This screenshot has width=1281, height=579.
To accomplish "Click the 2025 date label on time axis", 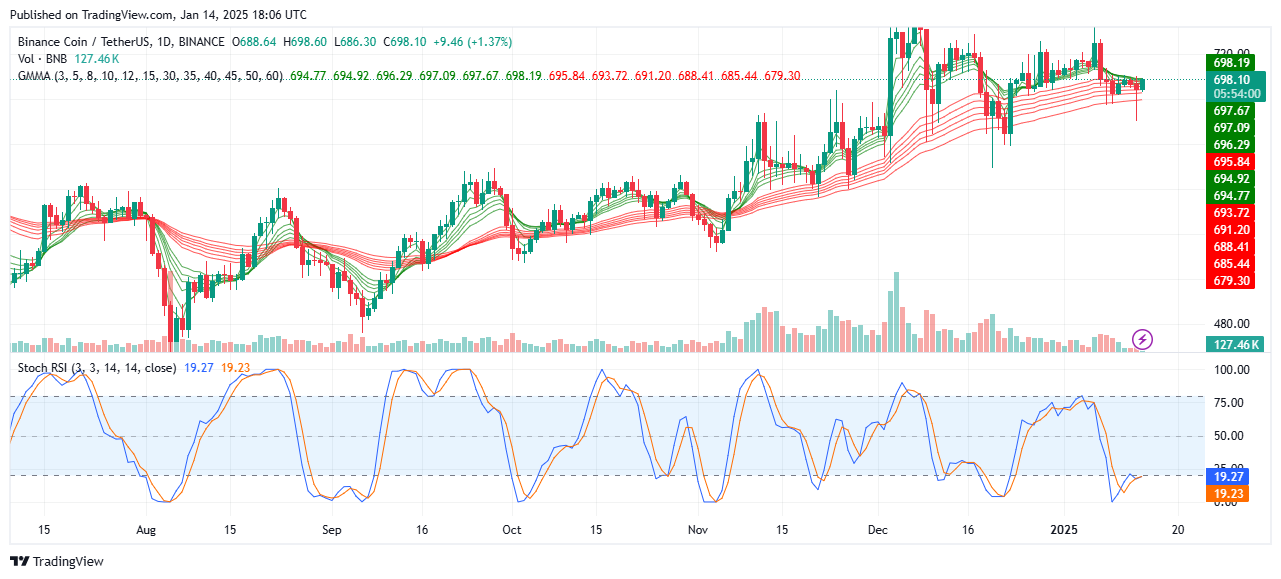I will (x=1065, y=530).
